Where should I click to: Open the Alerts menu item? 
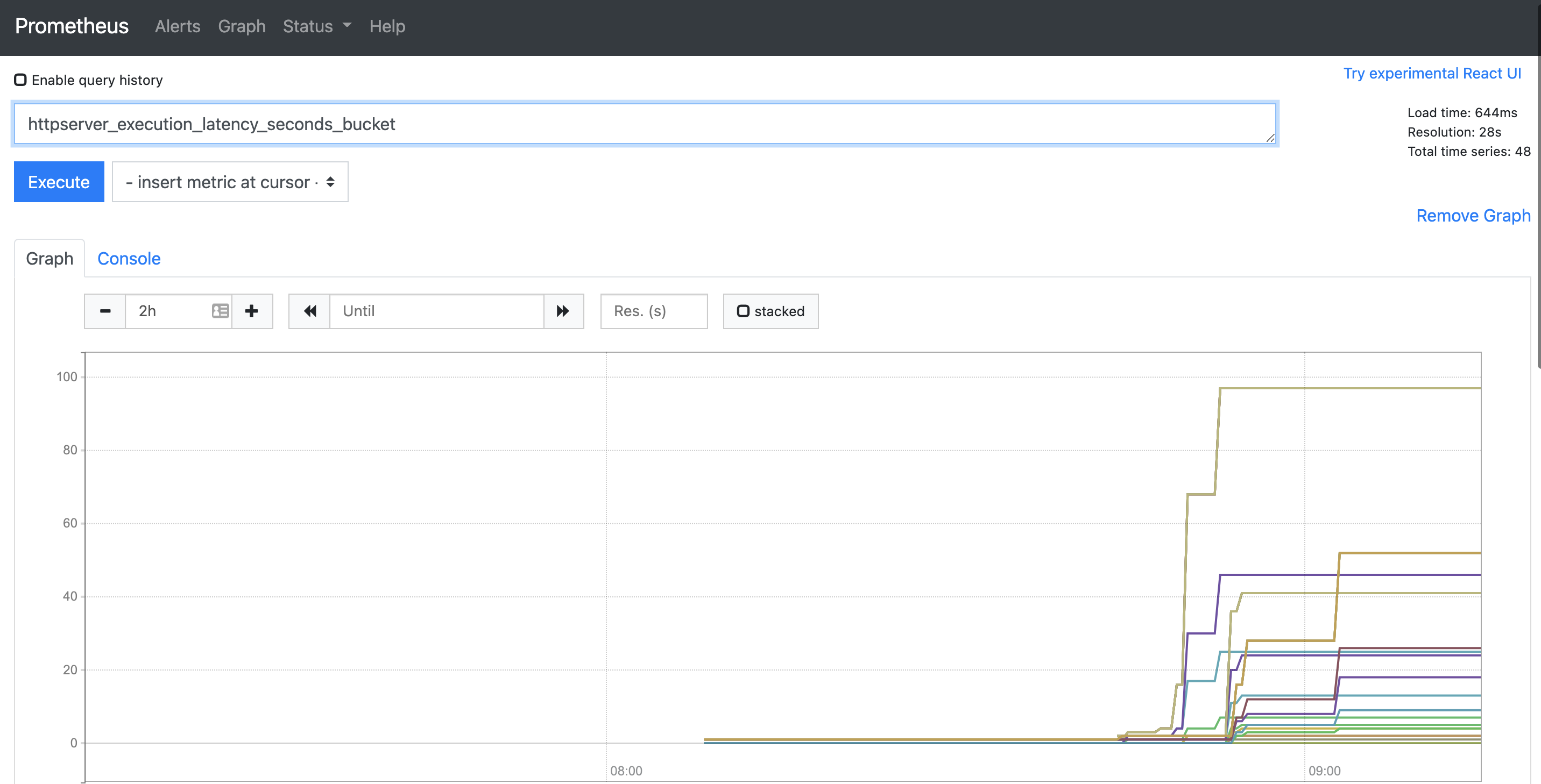(x=176, y=25)
